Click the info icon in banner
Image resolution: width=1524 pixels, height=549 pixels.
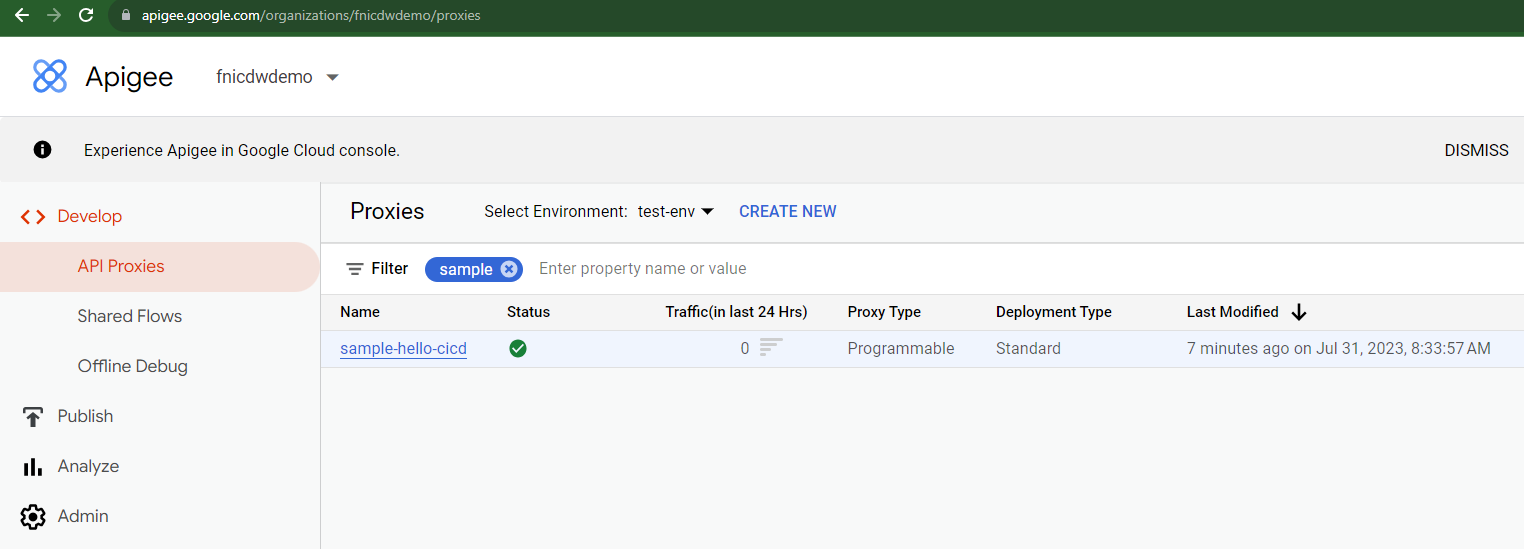pyautogui.click(x=42, y=150)
